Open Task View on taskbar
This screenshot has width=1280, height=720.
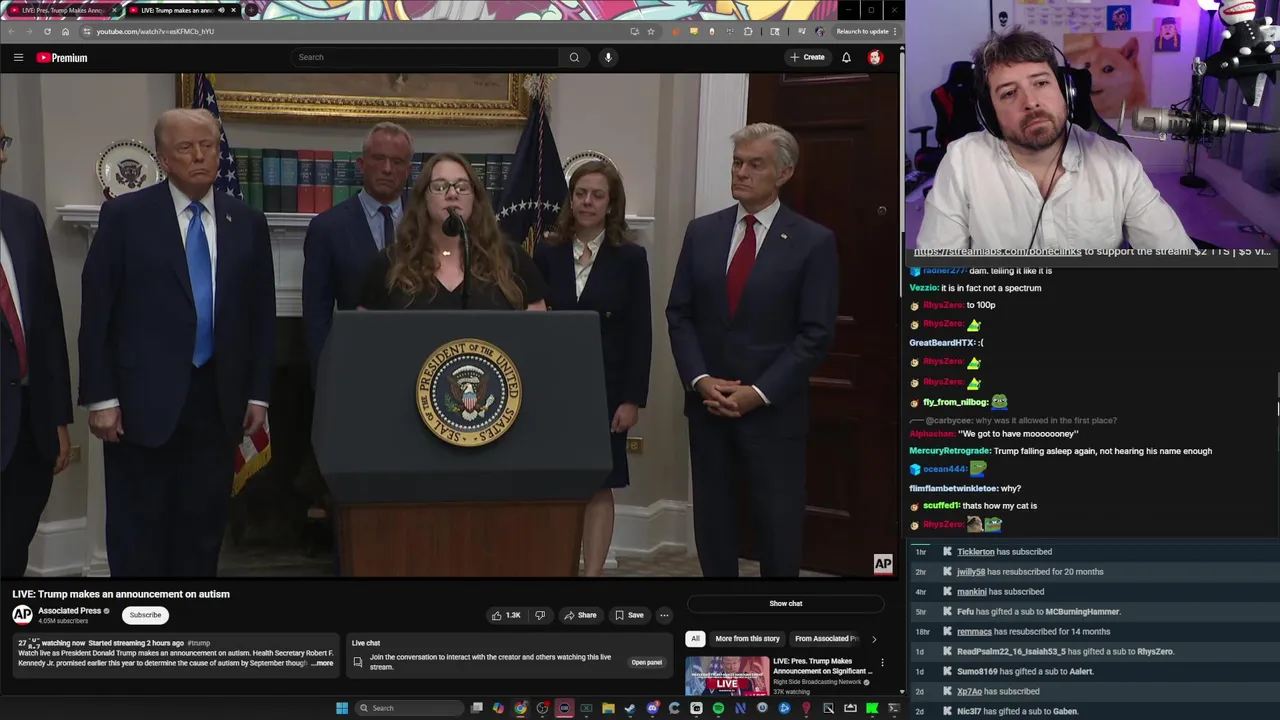[477, 708]
